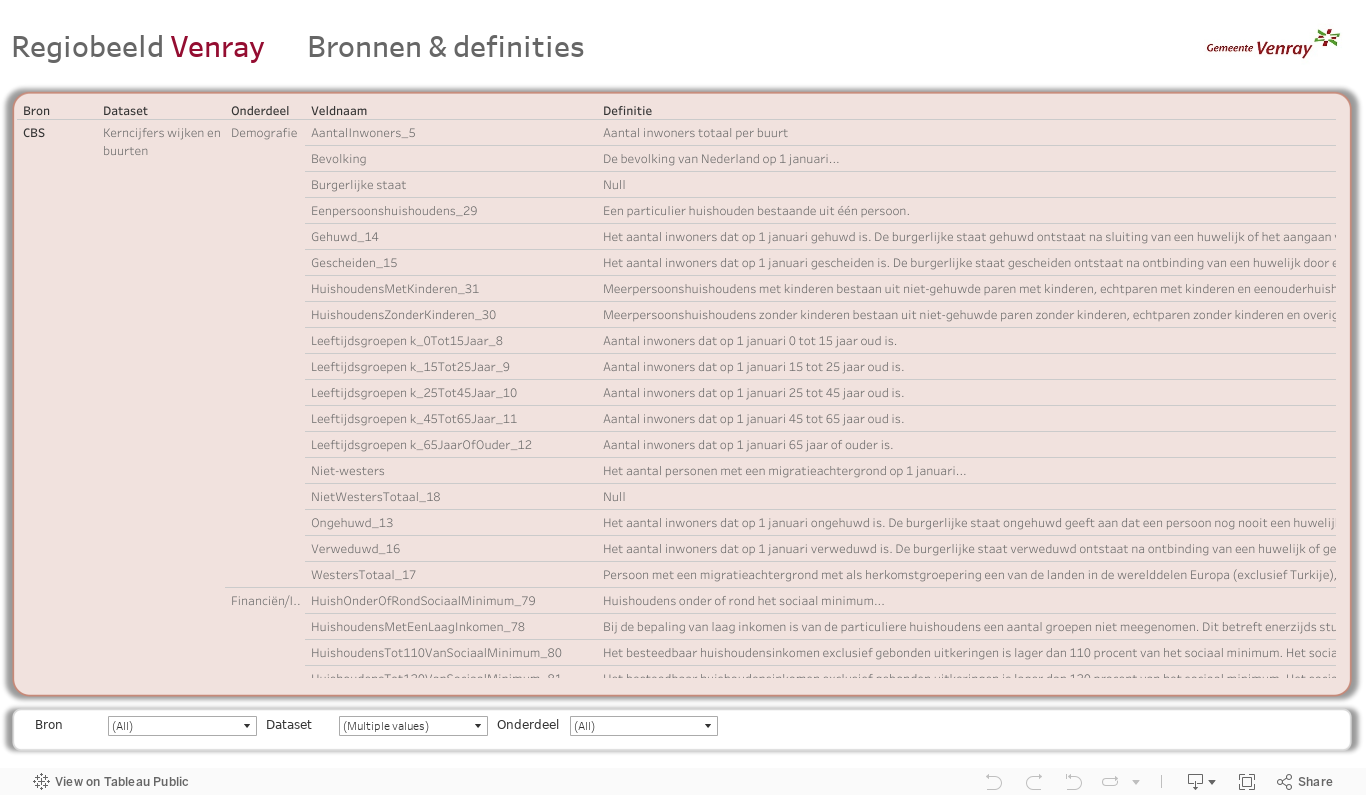This screenshot has height=795, width=1366.
Task: Select Eenpersoonshuishoudens_29 field
Action: (x=394, y=211)
